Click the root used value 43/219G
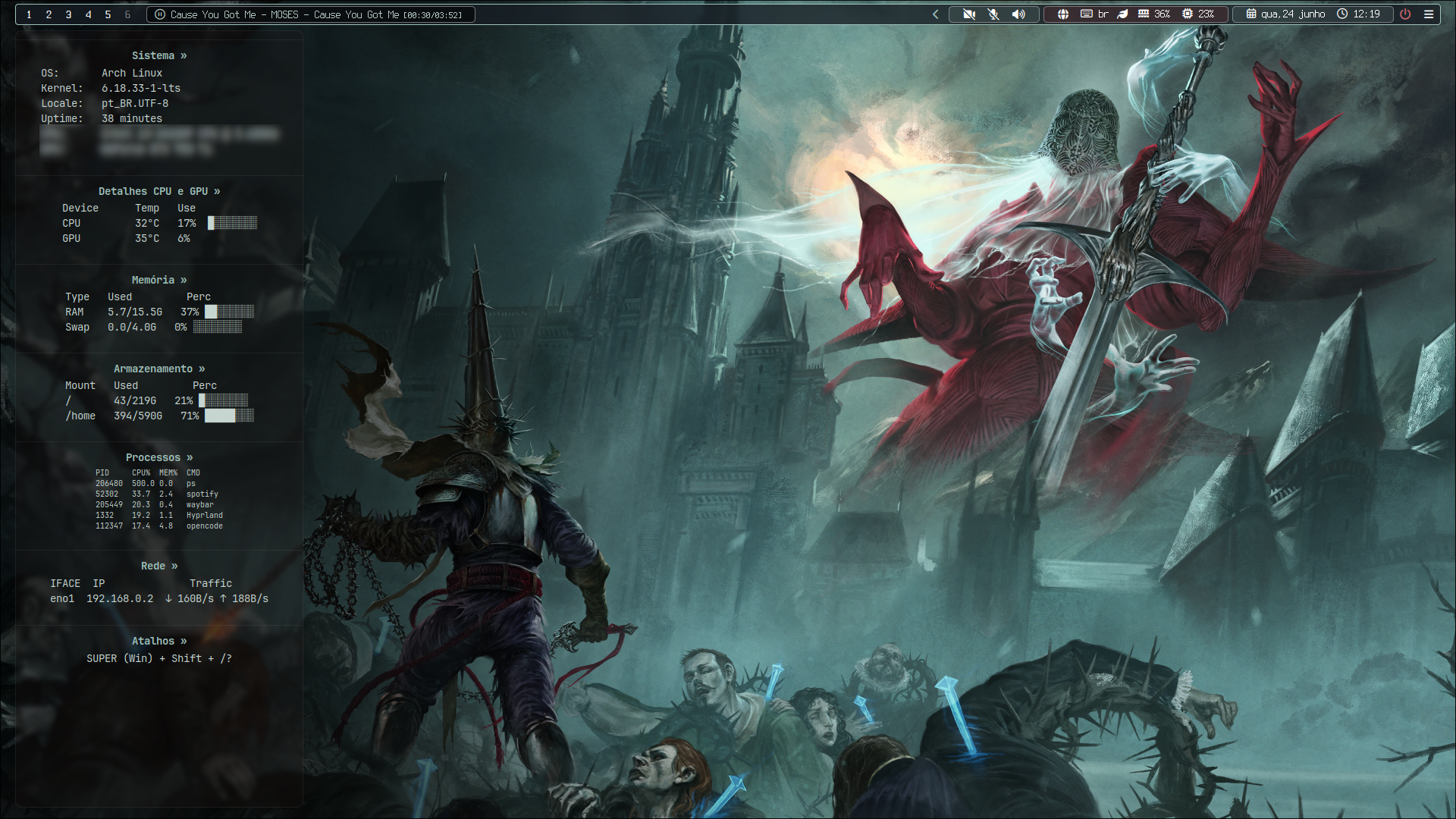The image size is (1456, 819). tap(135, 400)
